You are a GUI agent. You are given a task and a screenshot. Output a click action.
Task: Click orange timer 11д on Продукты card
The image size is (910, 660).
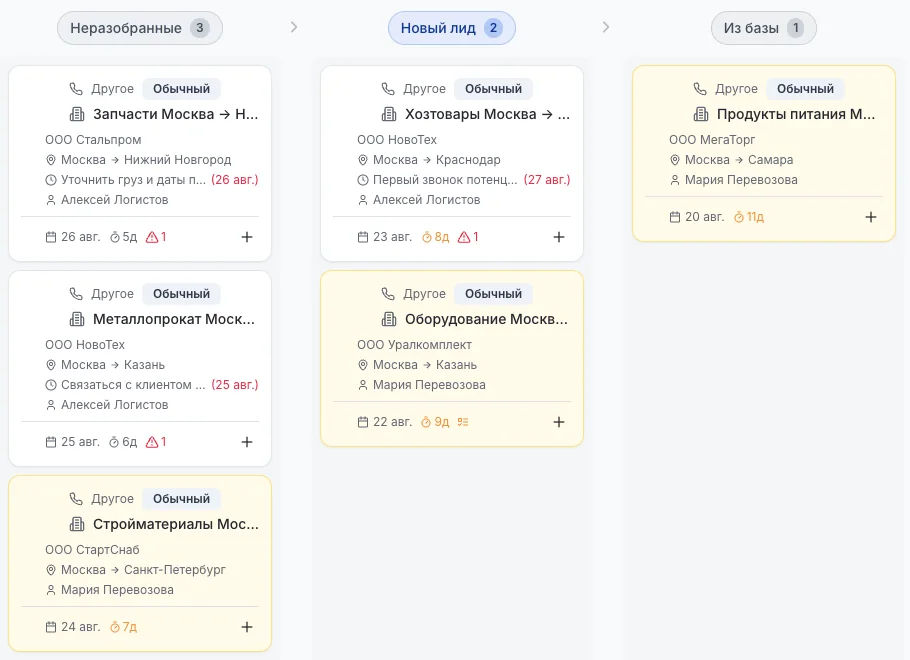[x=749, y=217]
